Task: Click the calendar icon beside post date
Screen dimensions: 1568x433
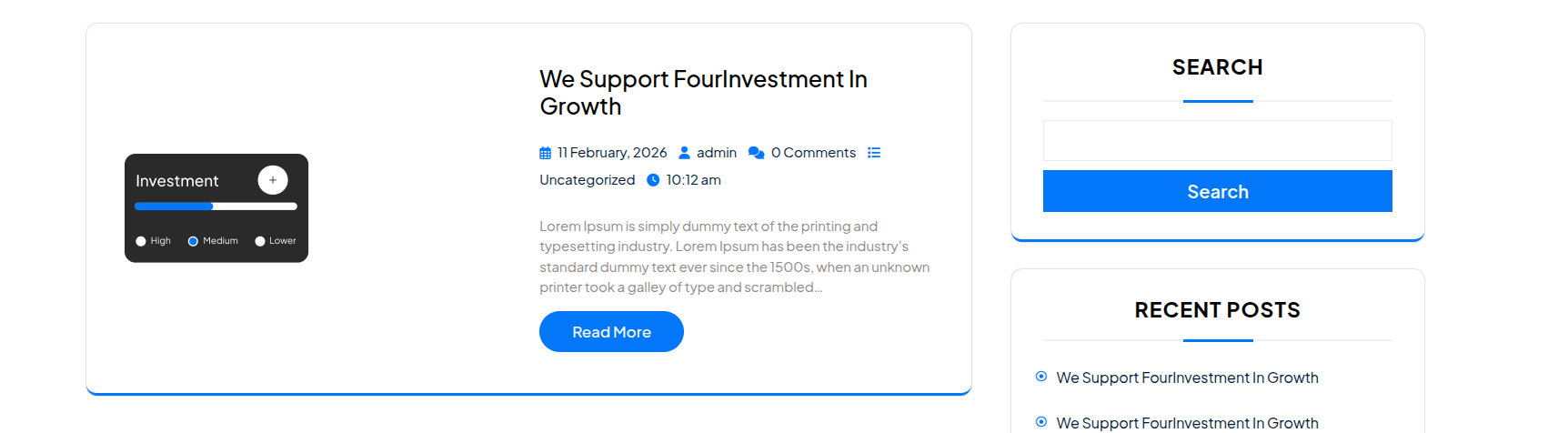Action: [545, 153]
